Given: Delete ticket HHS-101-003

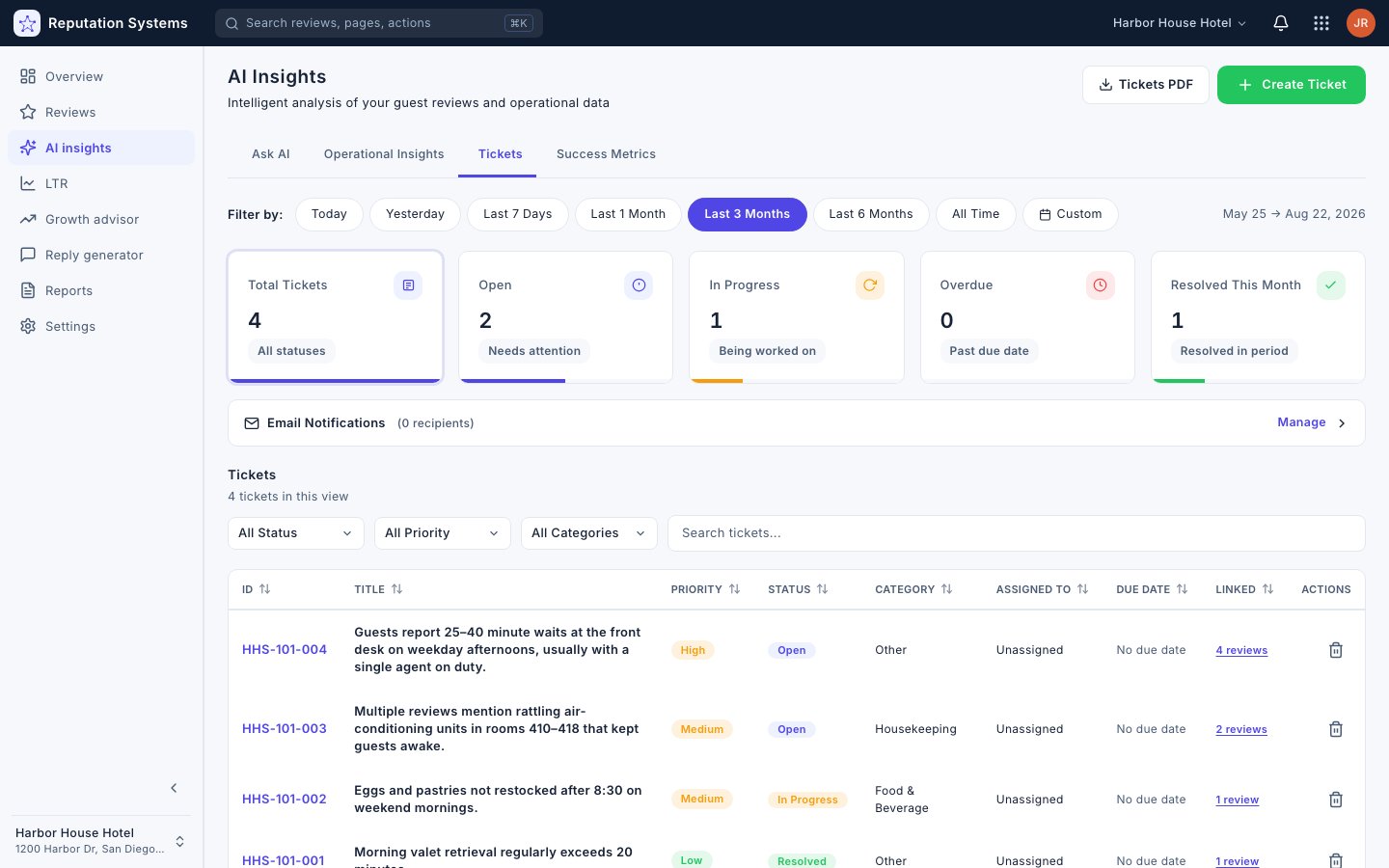Looking at the screenshot, I should tap(1336, 729).
